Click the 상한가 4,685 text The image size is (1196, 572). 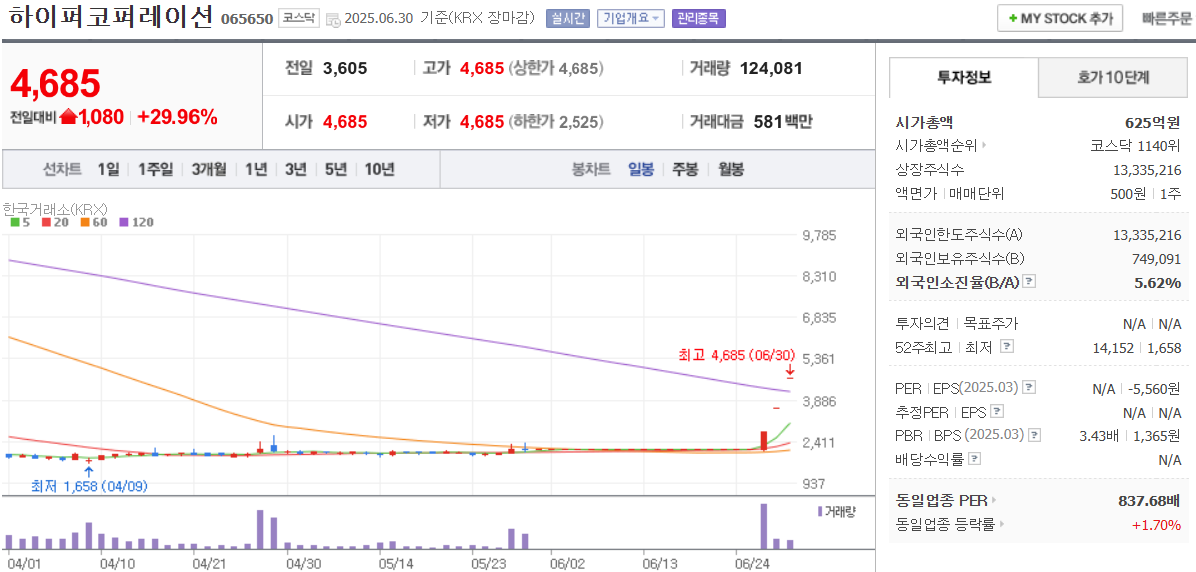tap(557, 69)
